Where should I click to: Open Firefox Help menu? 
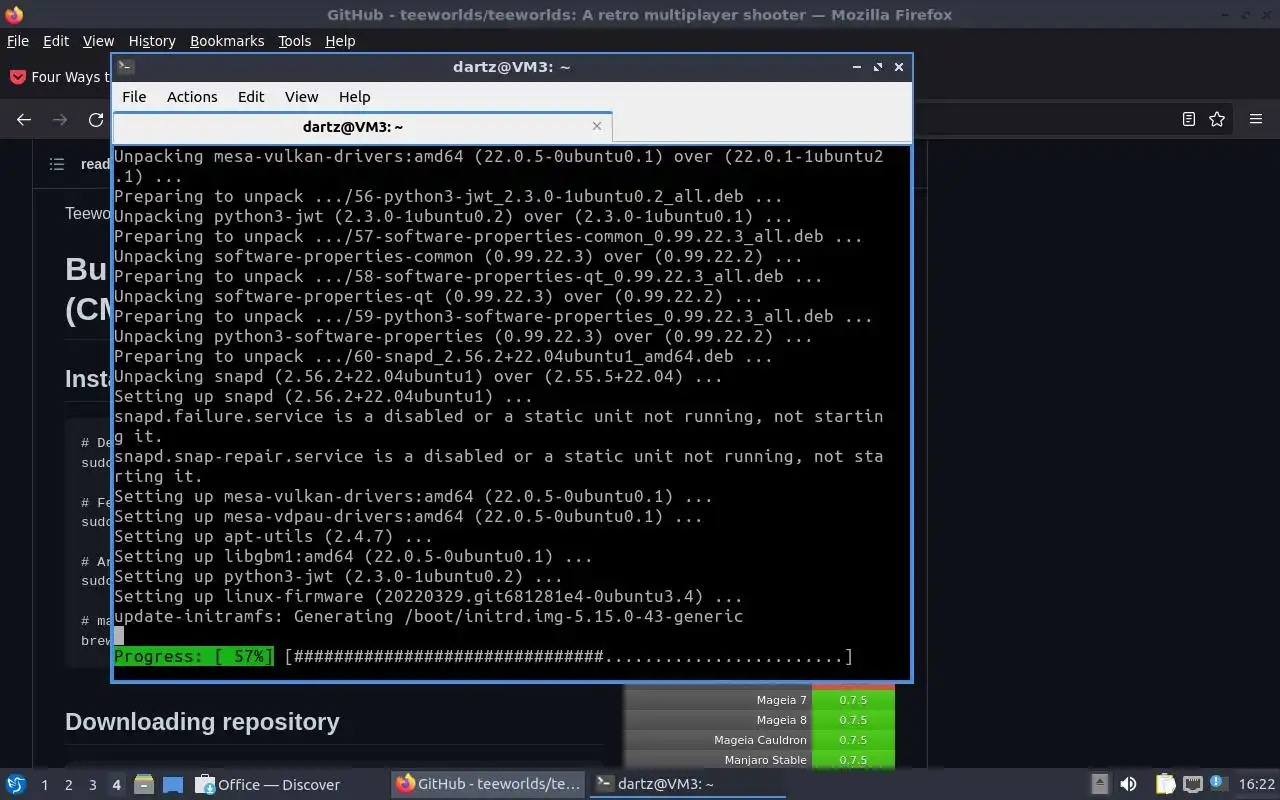pyautogui.click(x=340, y=41)
